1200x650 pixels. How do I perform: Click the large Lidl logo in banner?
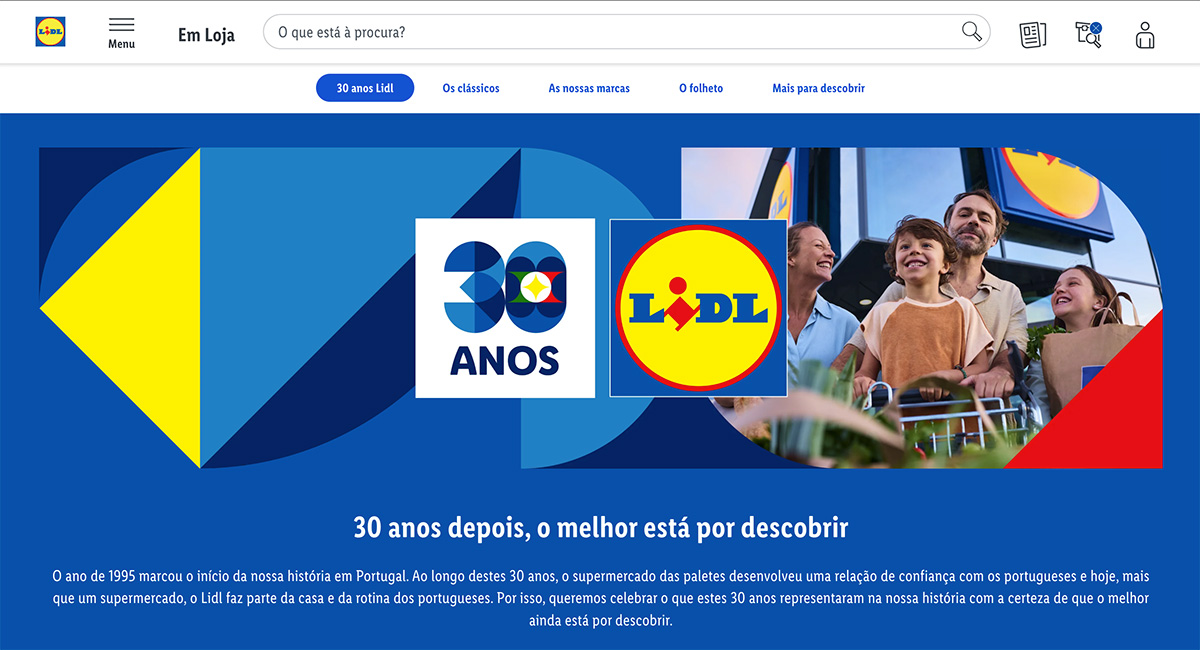[698, 308]
